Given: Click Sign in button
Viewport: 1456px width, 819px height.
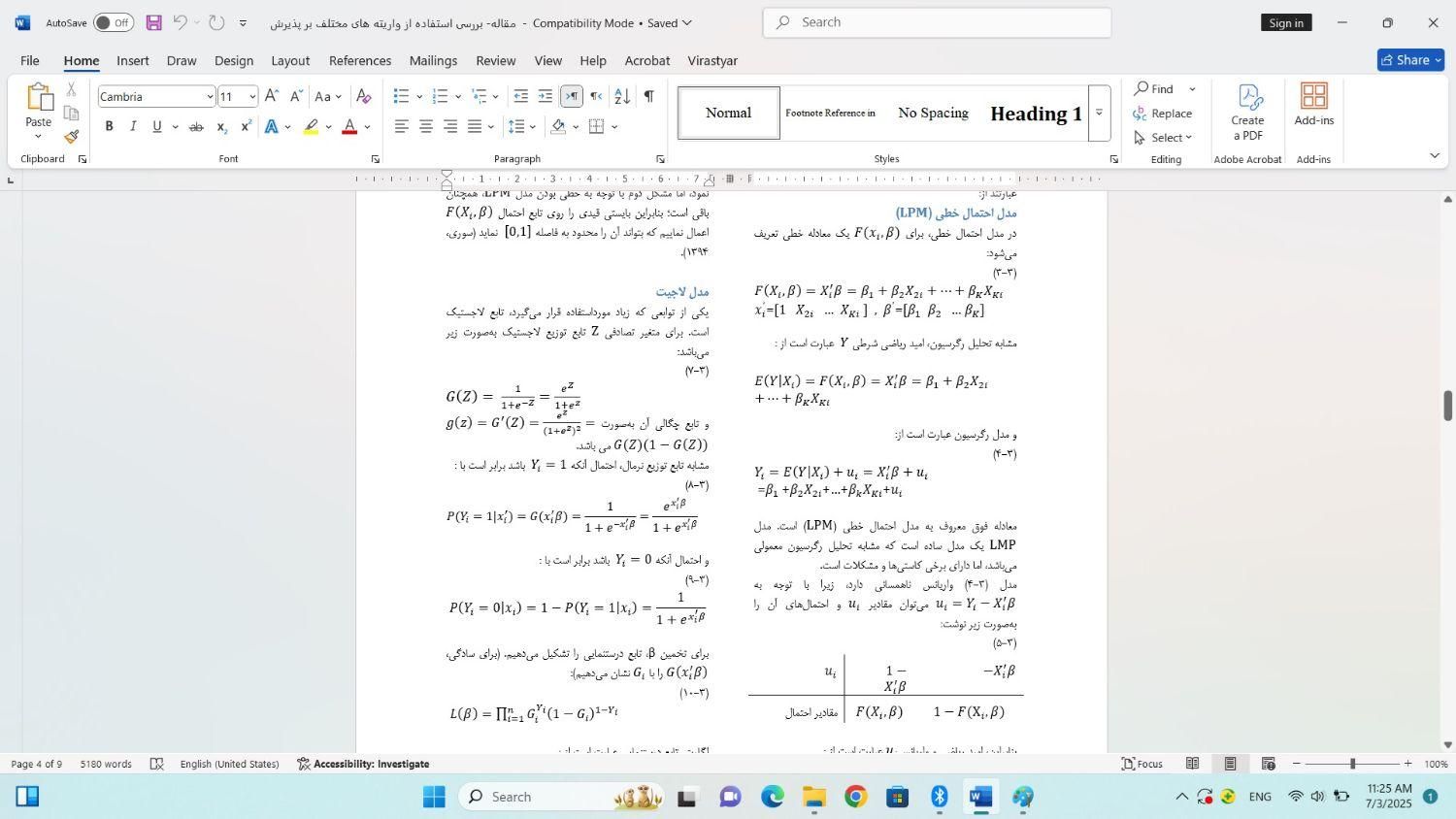Looking at the screenshot, I should coord(1286,22).
